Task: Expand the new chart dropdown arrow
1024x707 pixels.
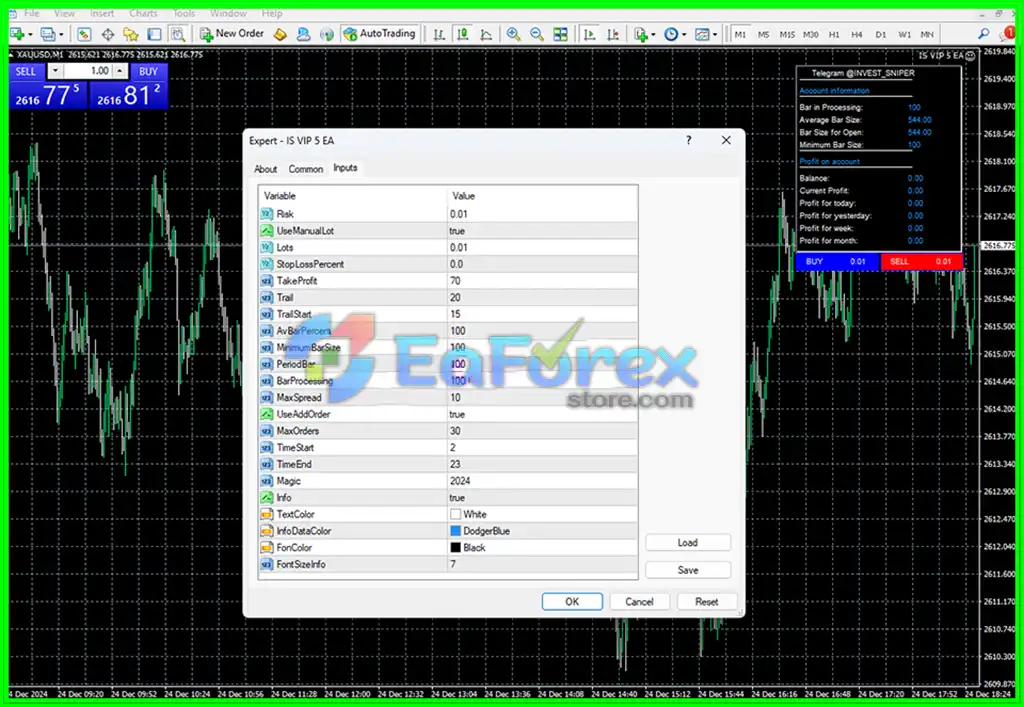Action: [x=30, y=35]
